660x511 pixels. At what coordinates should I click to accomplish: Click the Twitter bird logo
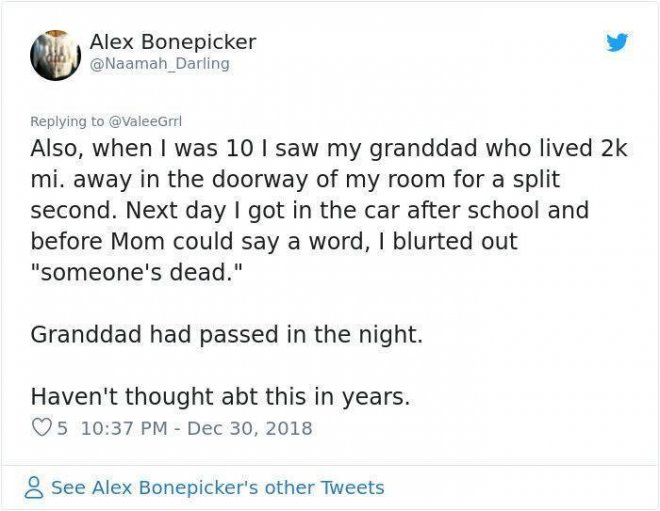[x=617, y=43]
